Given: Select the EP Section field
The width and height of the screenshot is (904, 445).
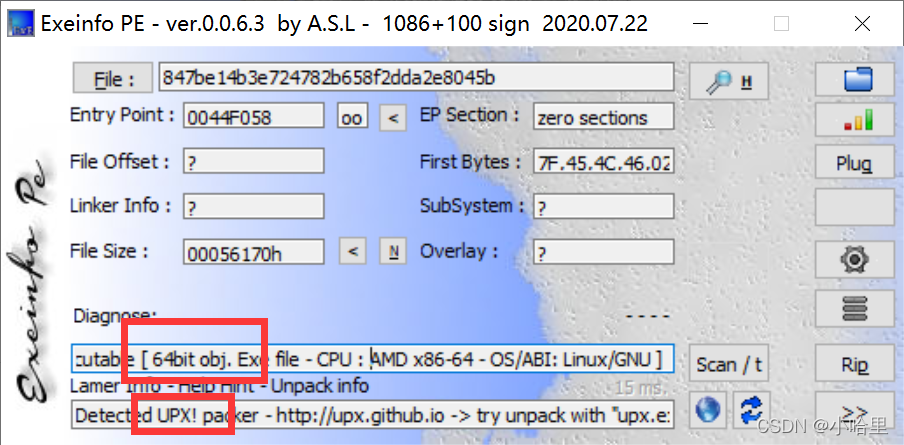Looking at the screenshot, I should [x=604, y=116].
